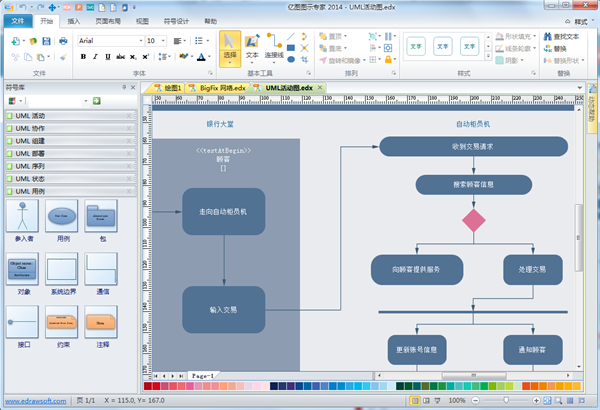Open the 插入 ribbon tab
Screen dimensions: 600x410
point(75,20)
